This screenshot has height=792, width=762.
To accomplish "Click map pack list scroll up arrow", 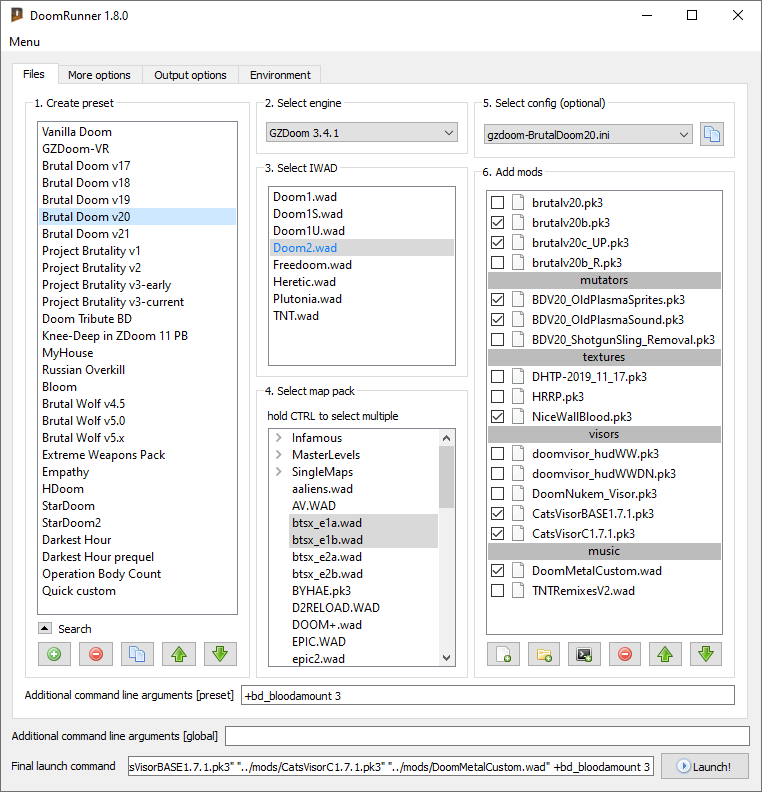I will [446, 438].
